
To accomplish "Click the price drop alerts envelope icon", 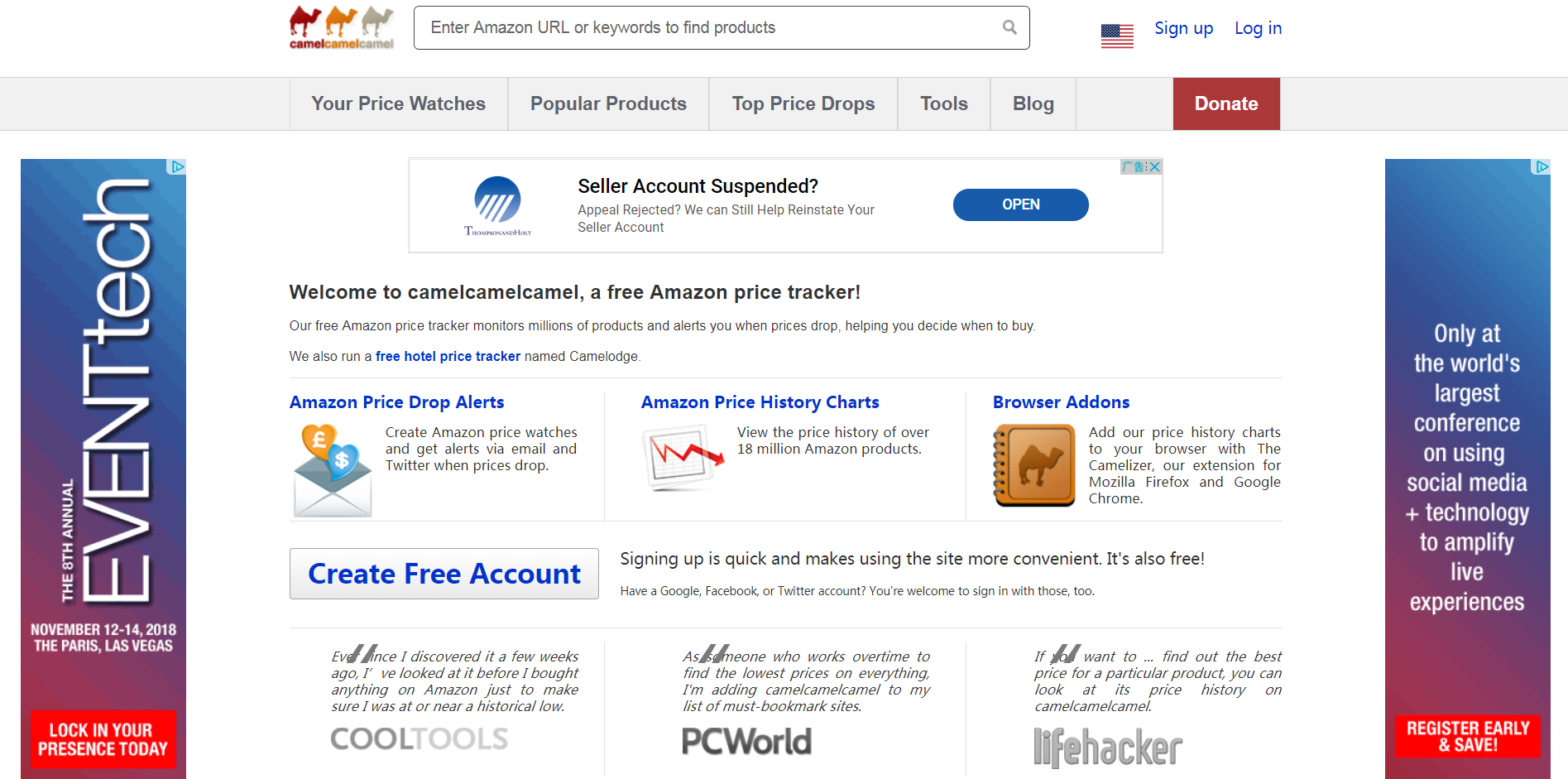I will point(333,470).
